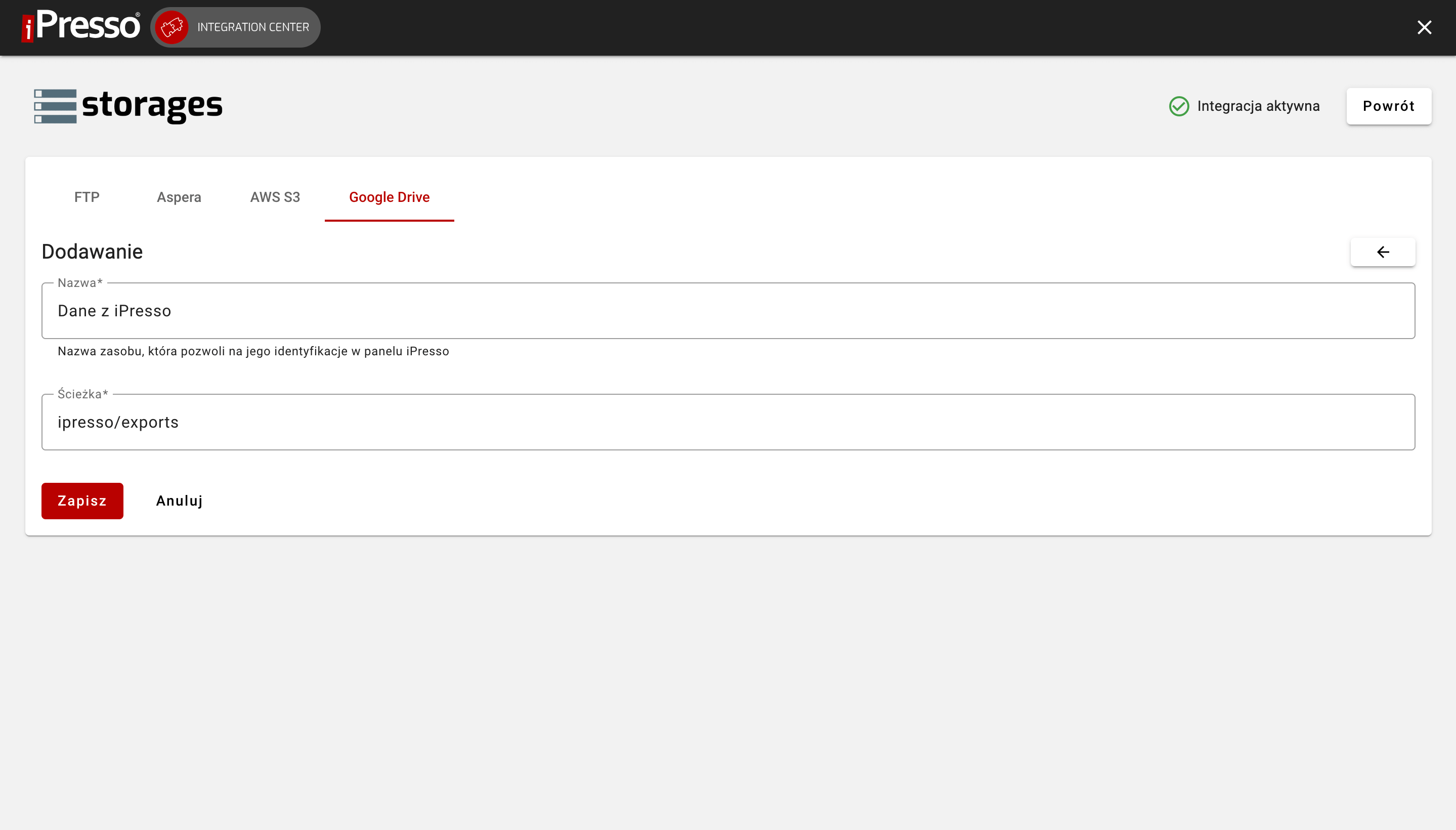Click the storages title text

pyautogui.click(x=152, y=105)
